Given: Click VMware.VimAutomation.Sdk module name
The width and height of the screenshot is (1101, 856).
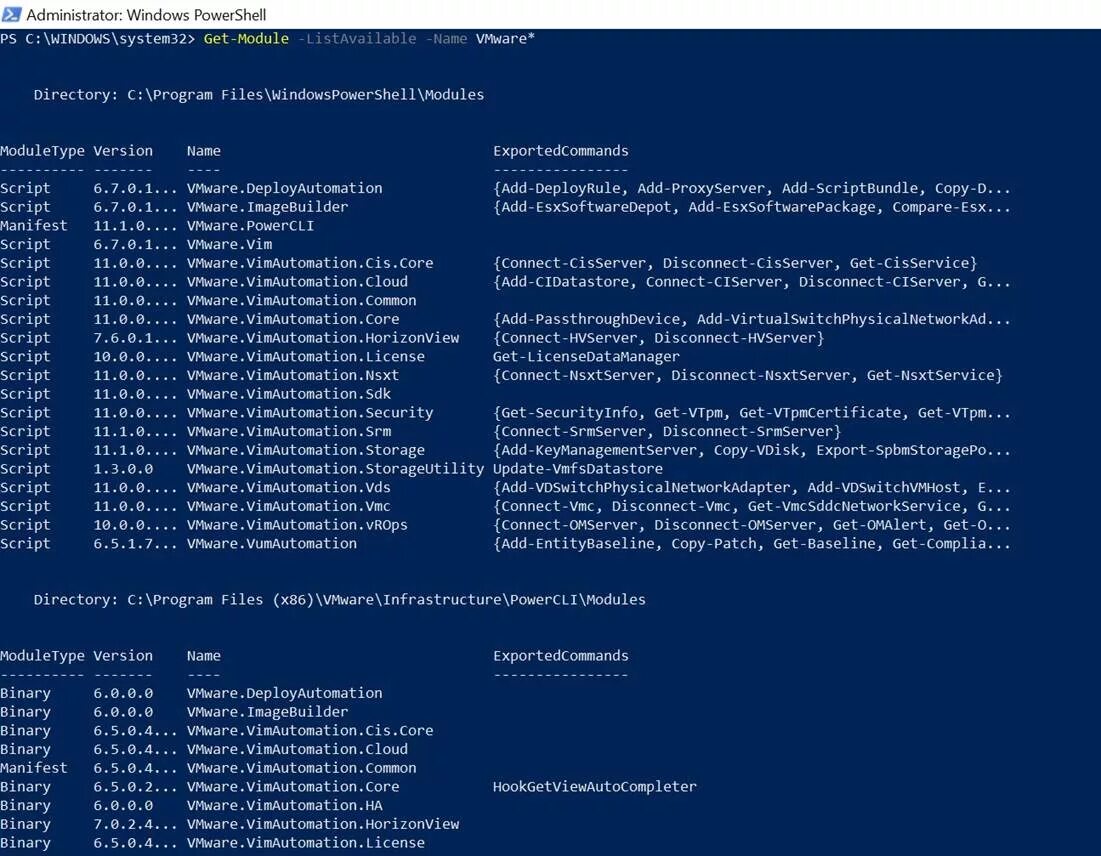Looking at the screenshot, I should pyautogui.click(x=289, y=394).
